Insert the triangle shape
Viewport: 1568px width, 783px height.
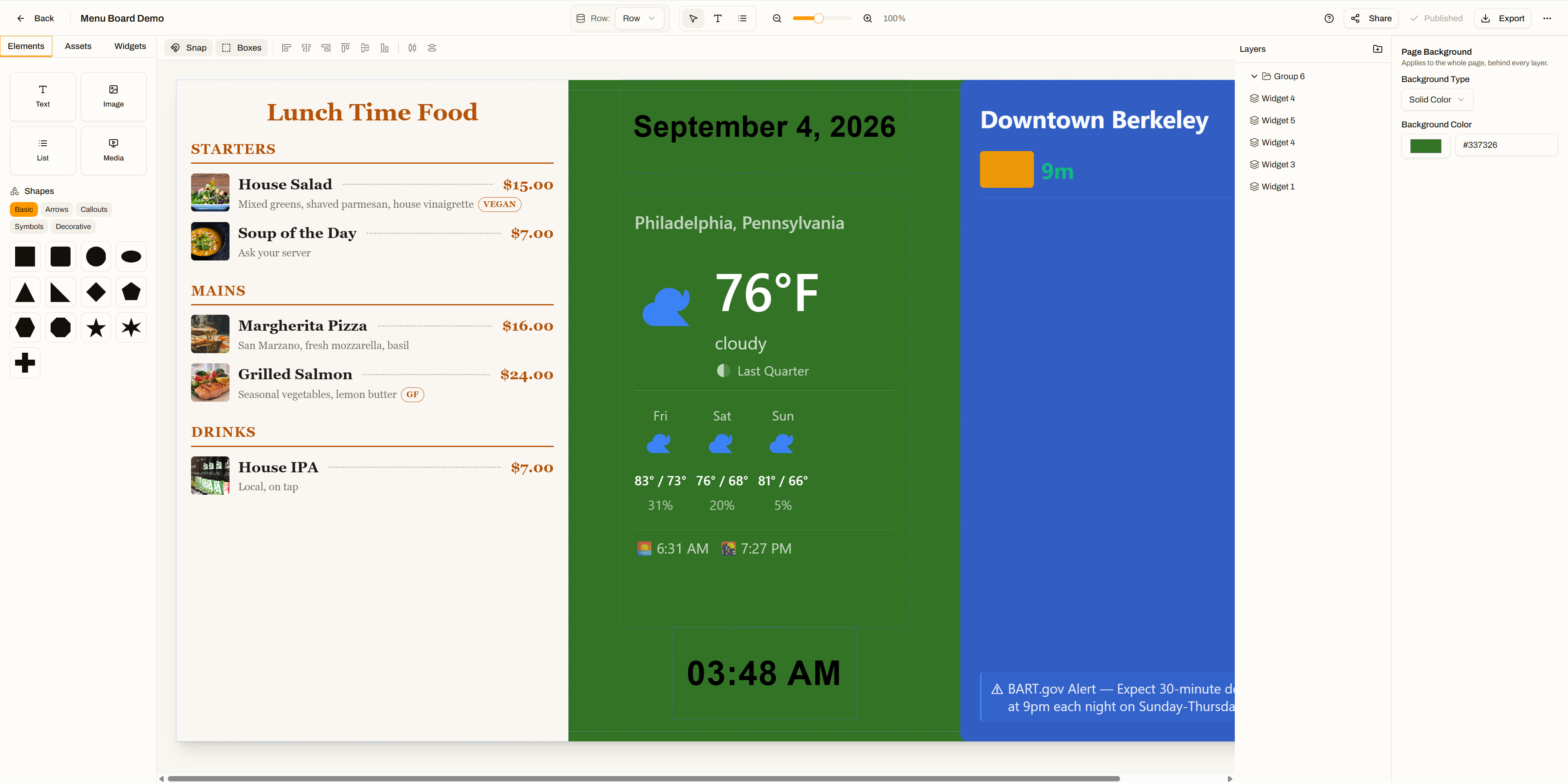tap(25, 293)
